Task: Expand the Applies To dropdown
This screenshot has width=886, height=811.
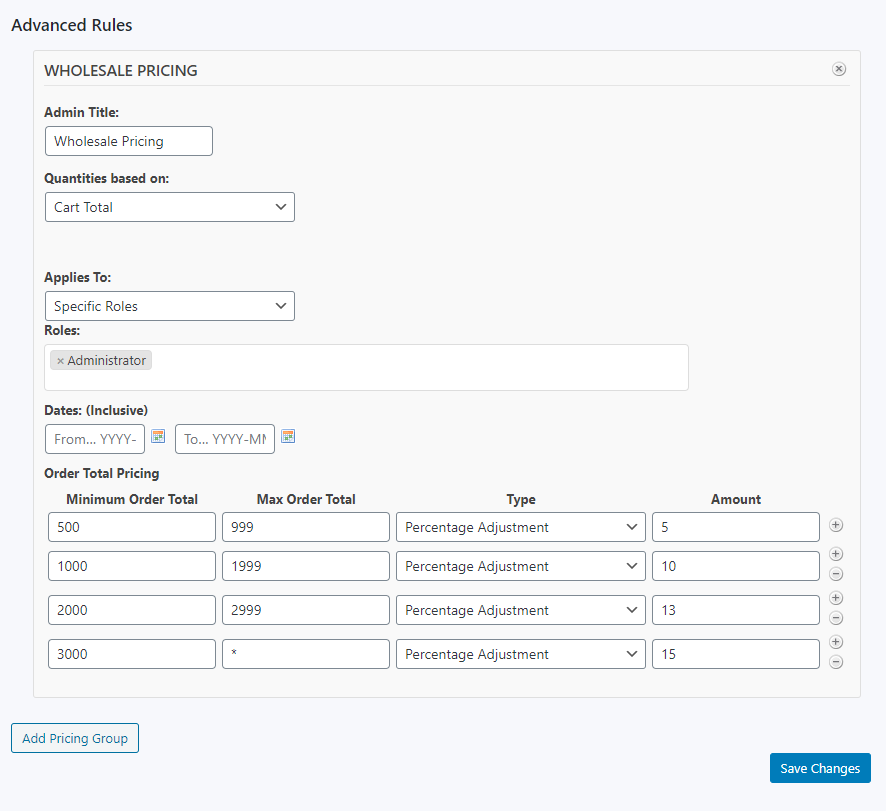Action: 170,306
